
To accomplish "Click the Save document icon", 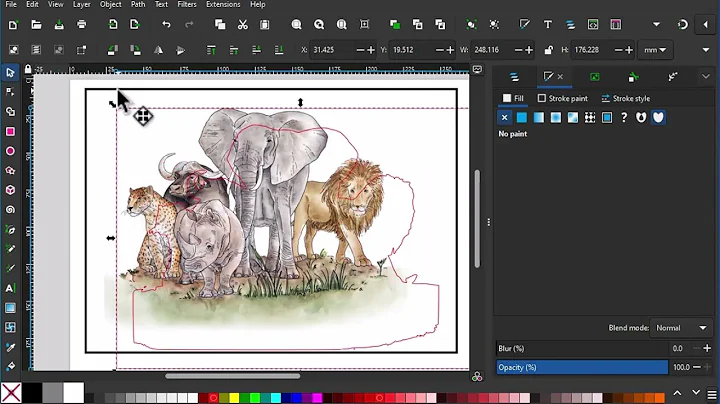I will (x=59, y=25).
